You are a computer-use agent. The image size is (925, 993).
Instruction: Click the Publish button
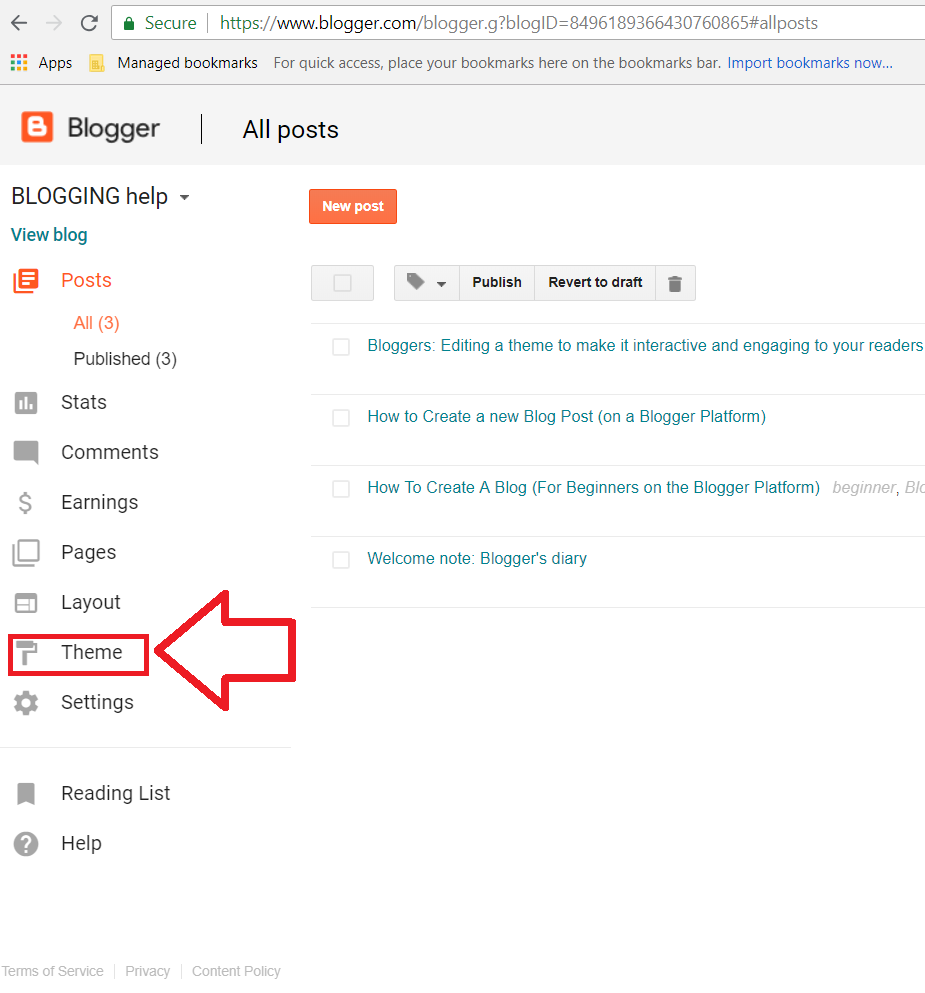point(497,283)
